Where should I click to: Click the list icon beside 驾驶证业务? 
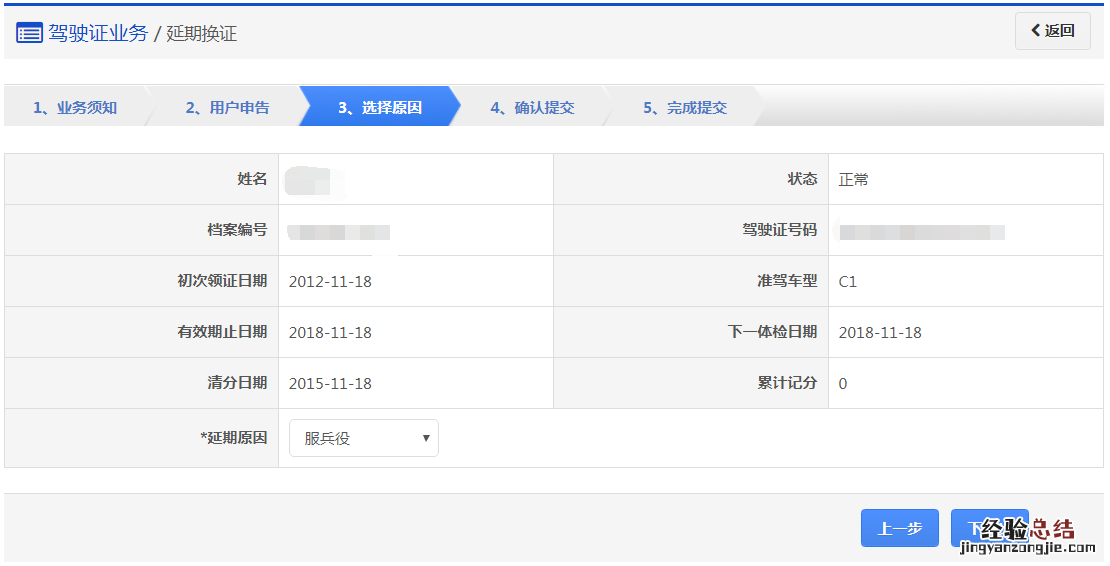29,33
